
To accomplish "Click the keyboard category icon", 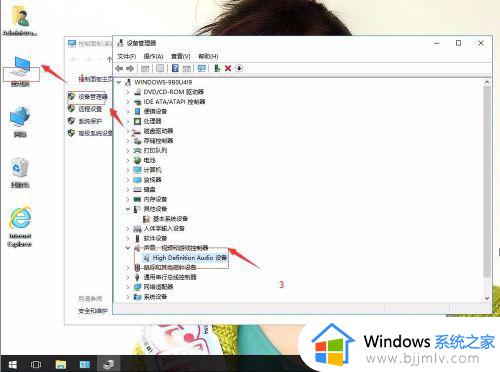I will point(138,189).
